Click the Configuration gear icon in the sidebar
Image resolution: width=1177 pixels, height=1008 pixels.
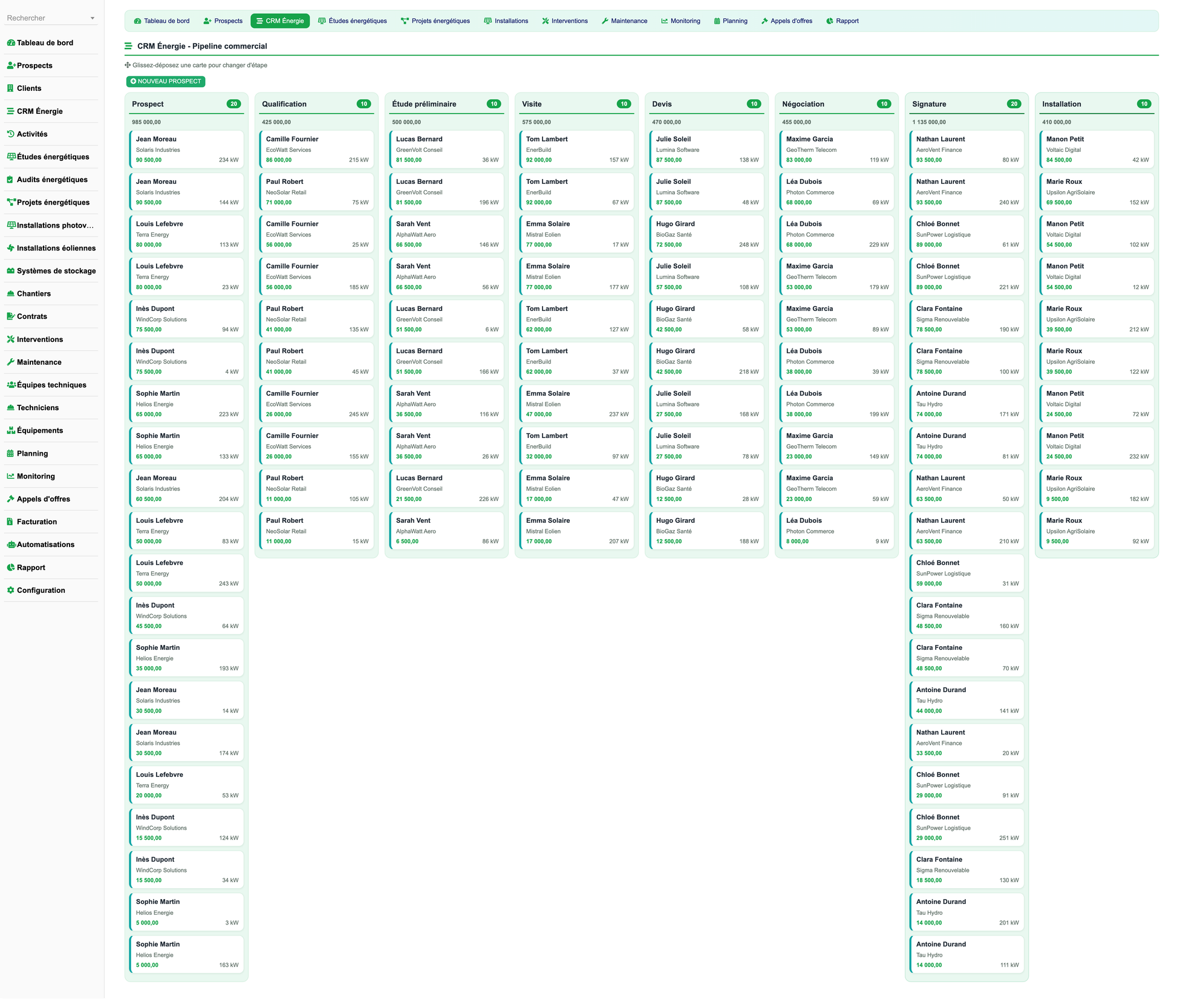coord(11,591)
